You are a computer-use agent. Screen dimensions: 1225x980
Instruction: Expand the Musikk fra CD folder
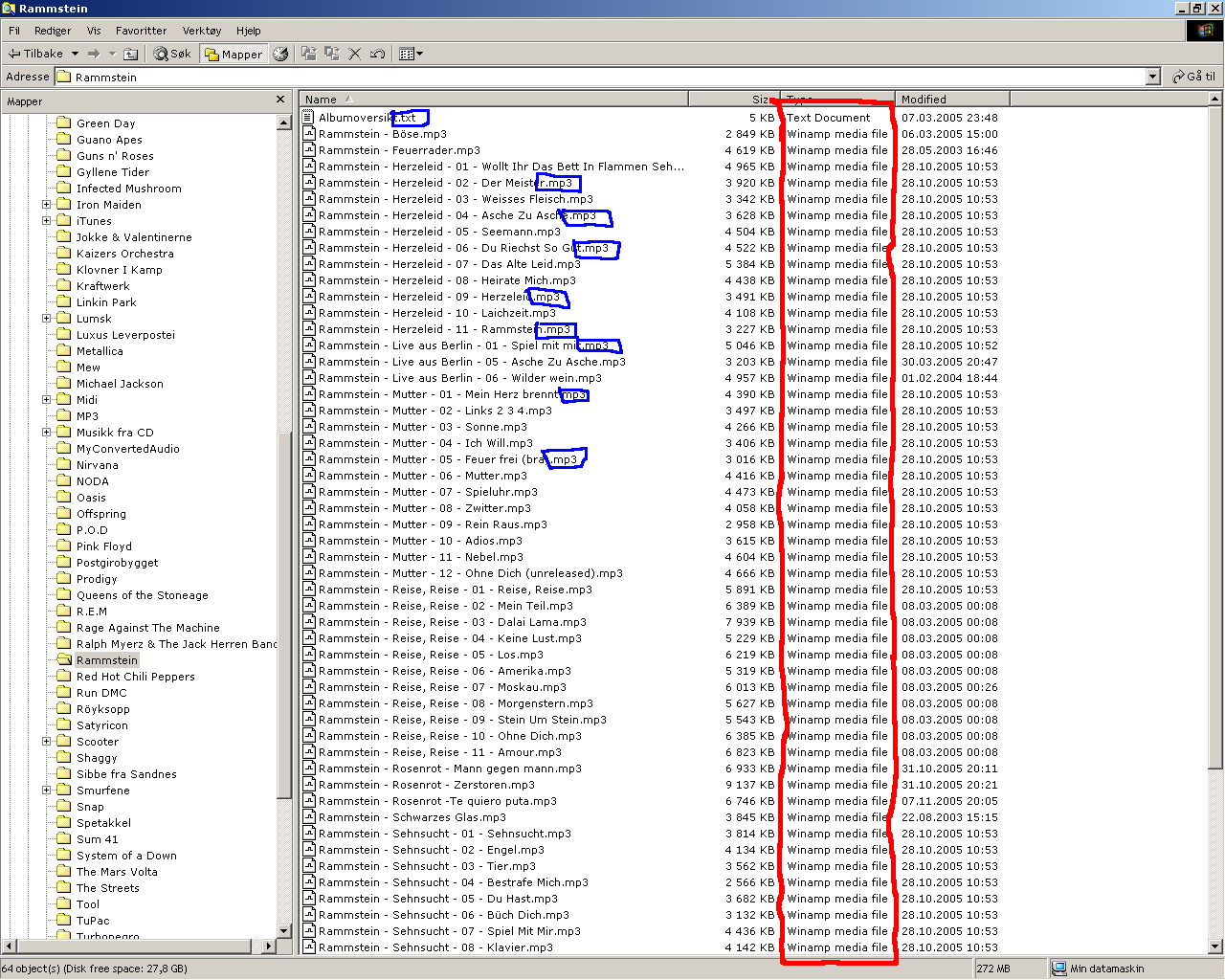[x=46, y=432]
